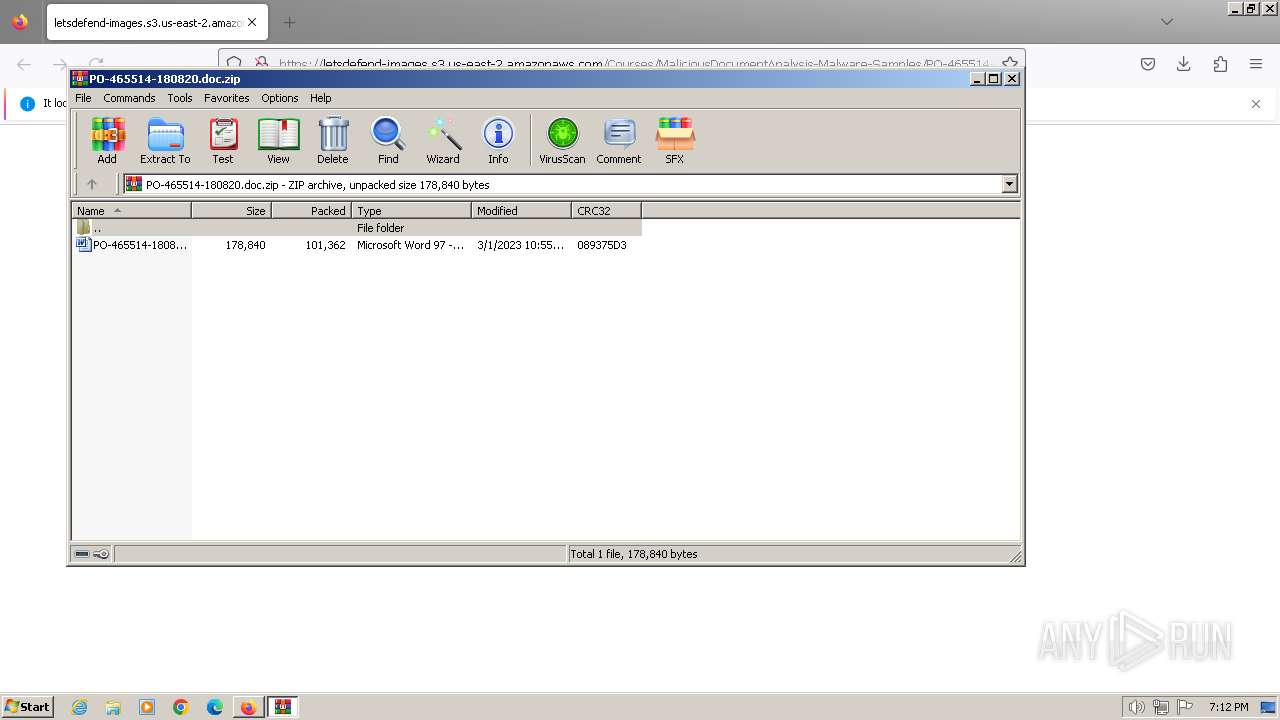Open the Windows Start button
The width and height of the screenshot is (1280, 720).
click(x=28, y=707)
